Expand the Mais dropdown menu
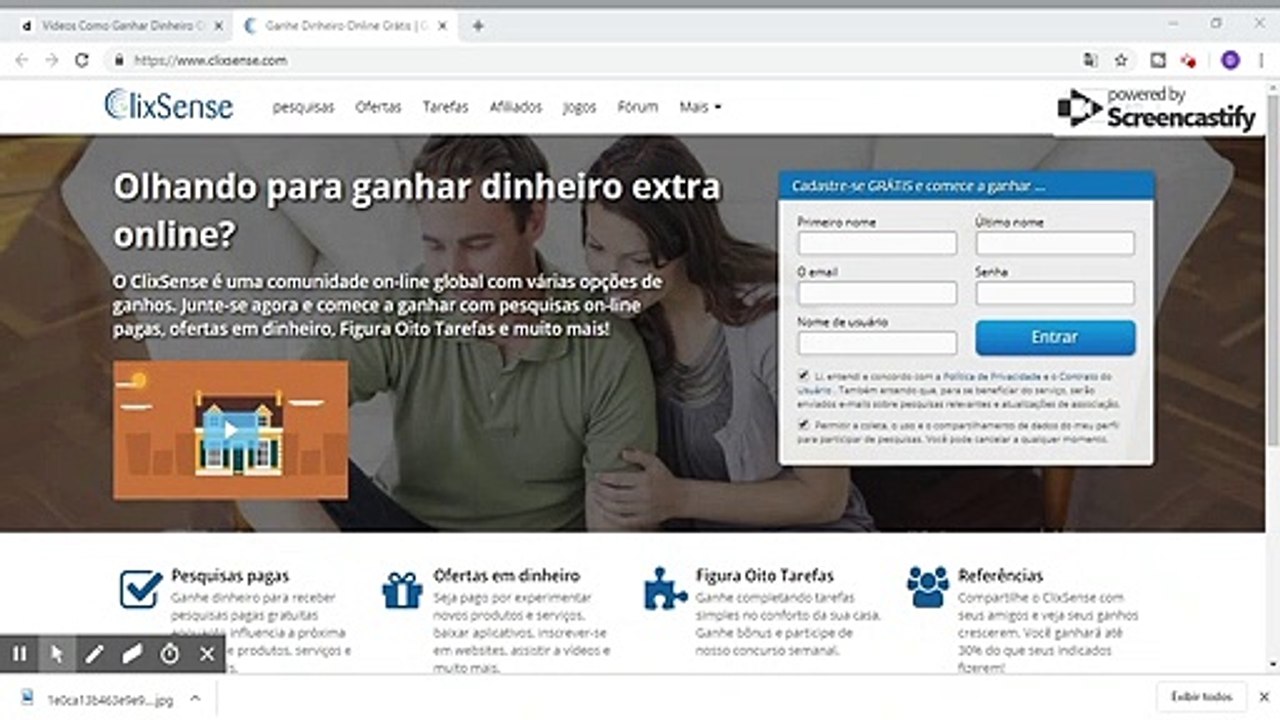The image size is (1280, 720). click(x=700, y=107)
